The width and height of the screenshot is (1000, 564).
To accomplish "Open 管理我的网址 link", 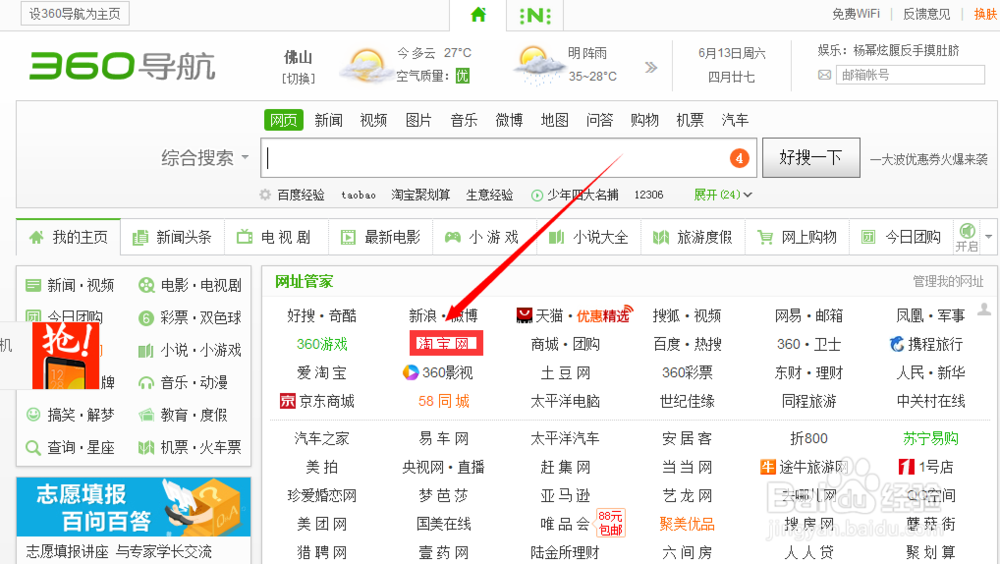I will (948, 281).
